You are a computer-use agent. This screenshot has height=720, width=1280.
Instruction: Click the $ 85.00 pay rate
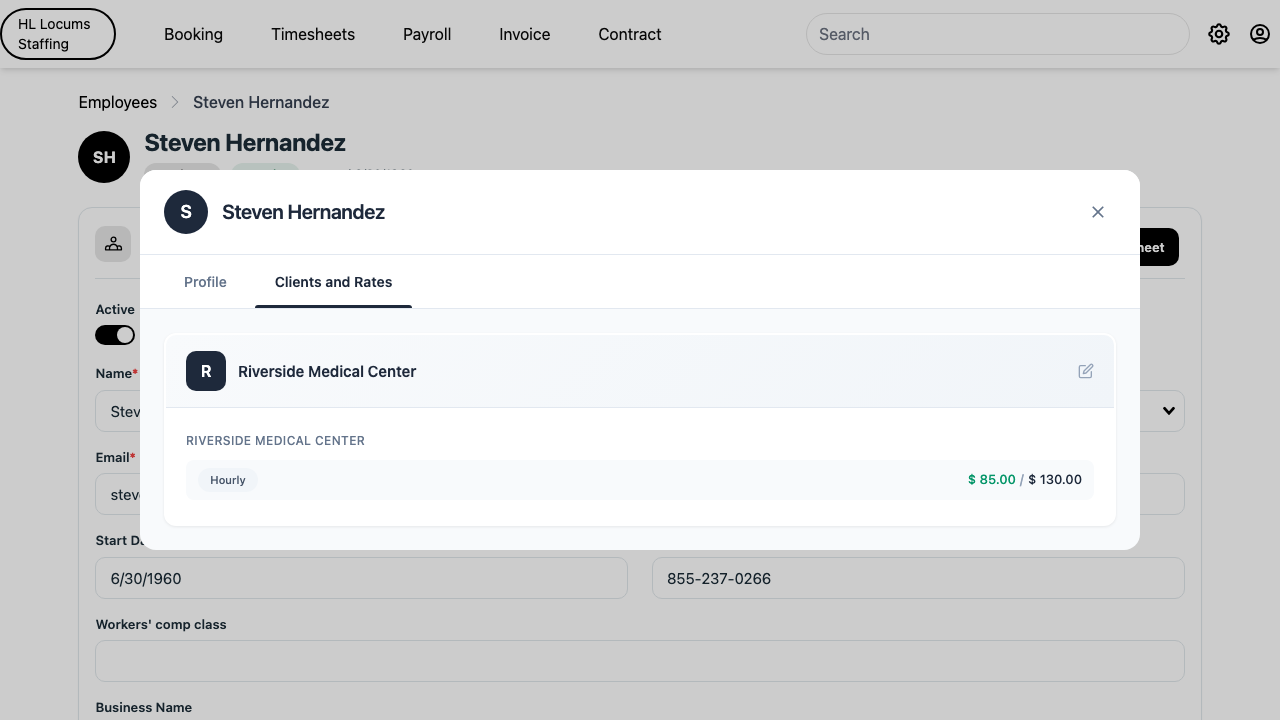(x=992, y=480)
